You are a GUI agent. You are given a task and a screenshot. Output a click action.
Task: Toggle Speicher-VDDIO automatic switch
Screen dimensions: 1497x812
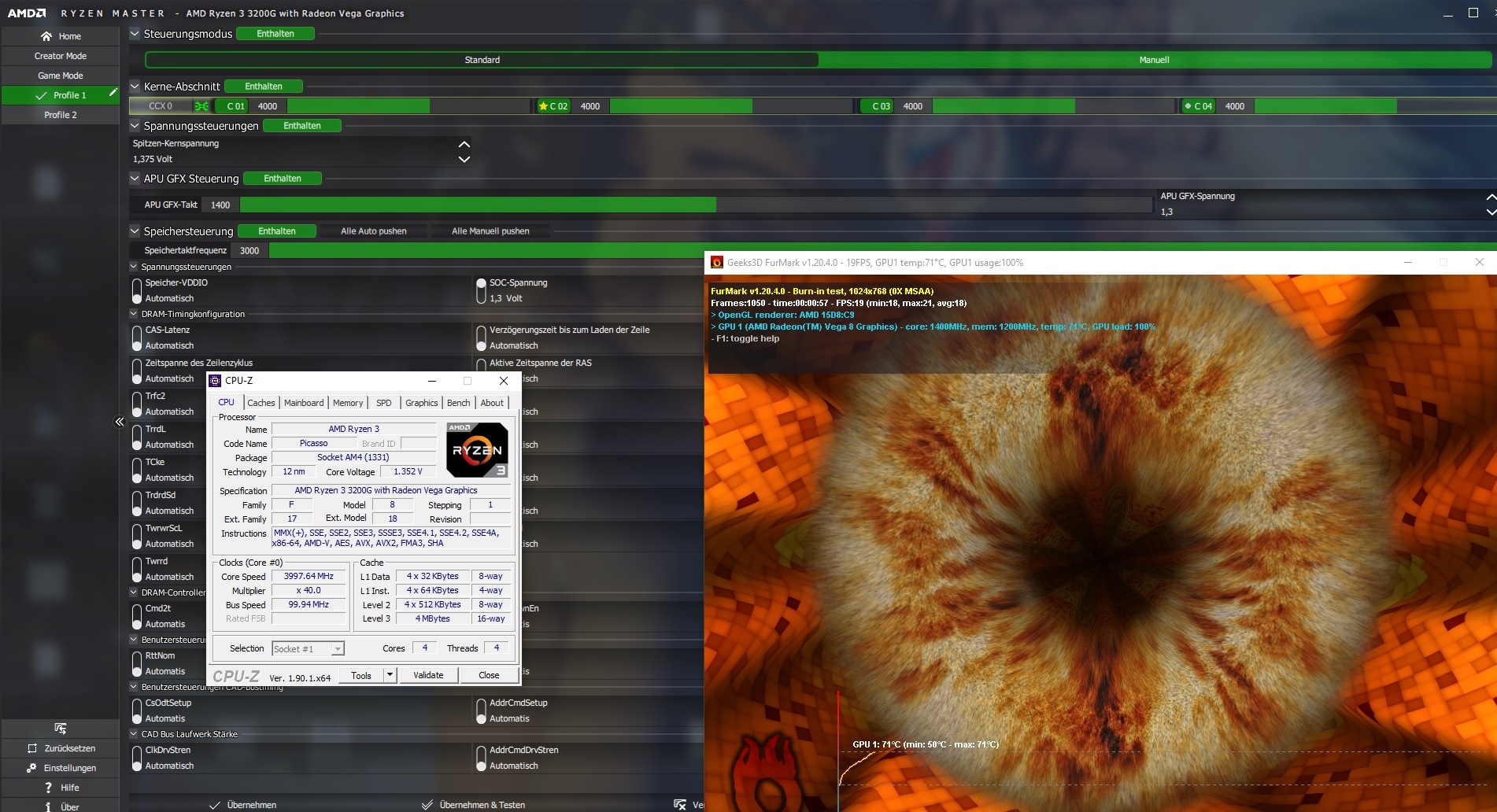(137, 290)
